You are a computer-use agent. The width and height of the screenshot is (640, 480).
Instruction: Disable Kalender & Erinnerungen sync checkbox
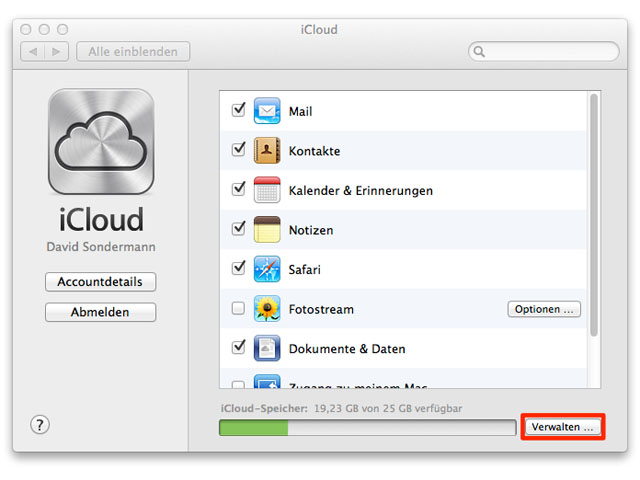pyautogui.click(x=238, y=189)
